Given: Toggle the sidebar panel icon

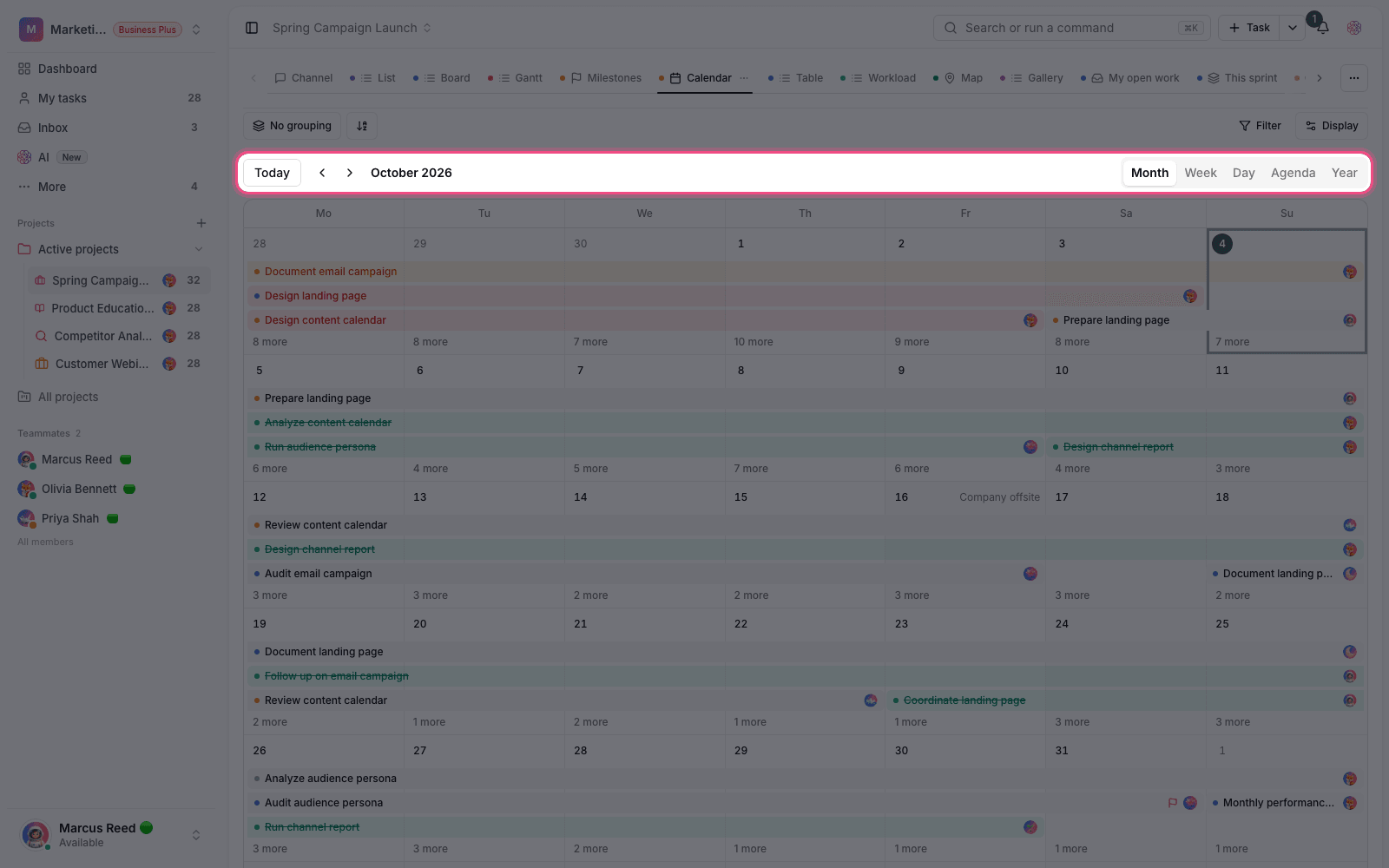Looking at the screenshot, I should [x=252, y=28].
